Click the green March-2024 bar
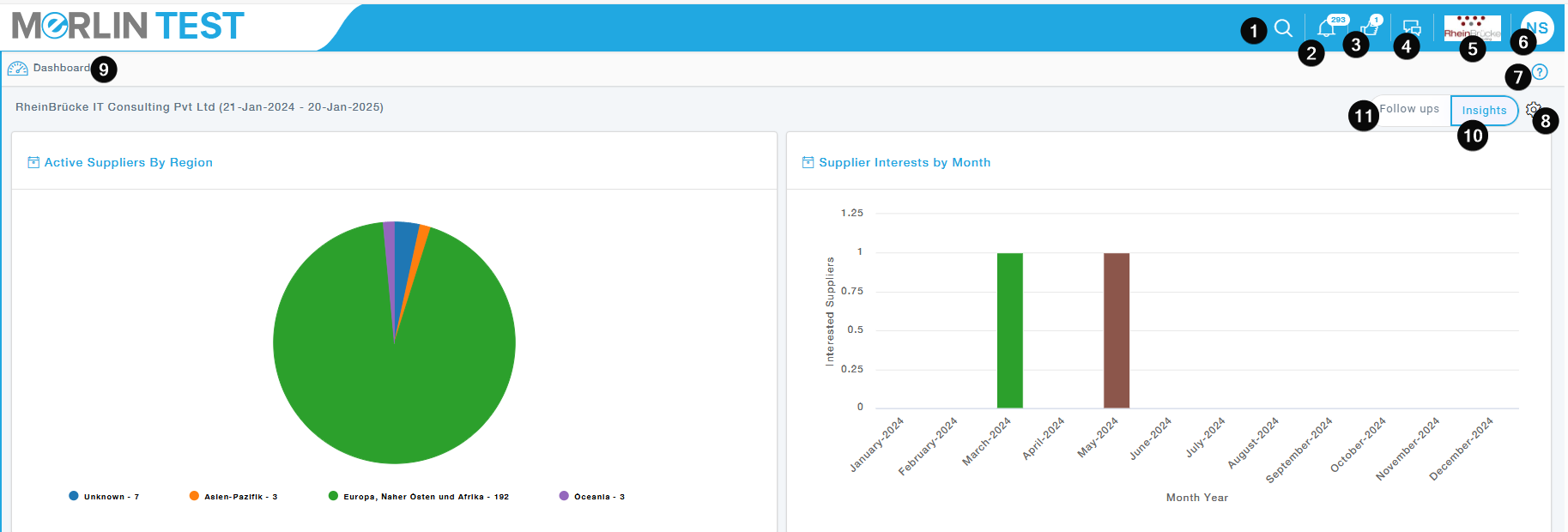 1009,330
